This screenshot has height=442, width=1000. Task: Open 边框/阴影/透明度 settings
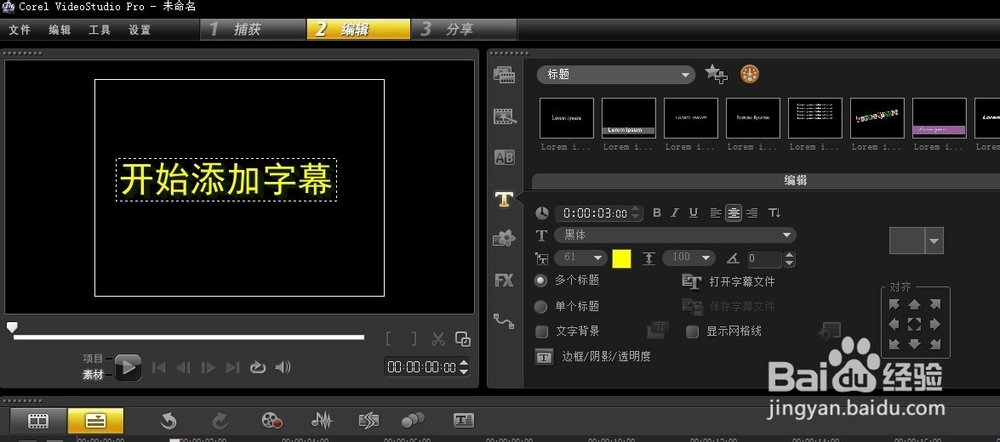pos(593,357)
